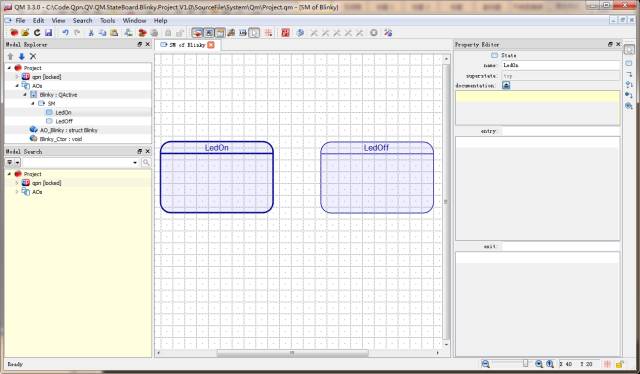This screenshot has width=640, height=374.
Task: Click the zoom out magnifier icon
Action: point(485,364)
